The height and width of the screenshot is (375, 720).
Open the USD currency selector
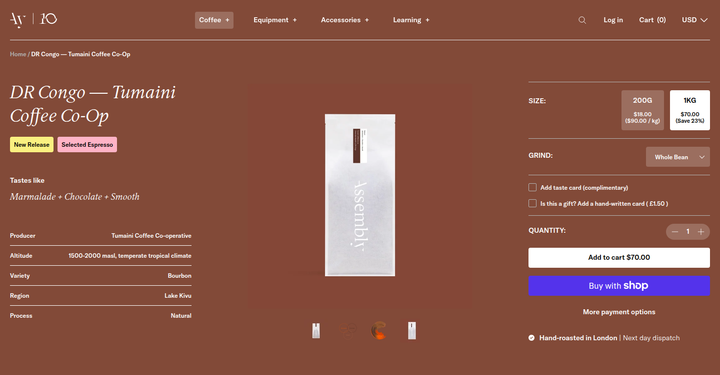click(x=694, y=20)
